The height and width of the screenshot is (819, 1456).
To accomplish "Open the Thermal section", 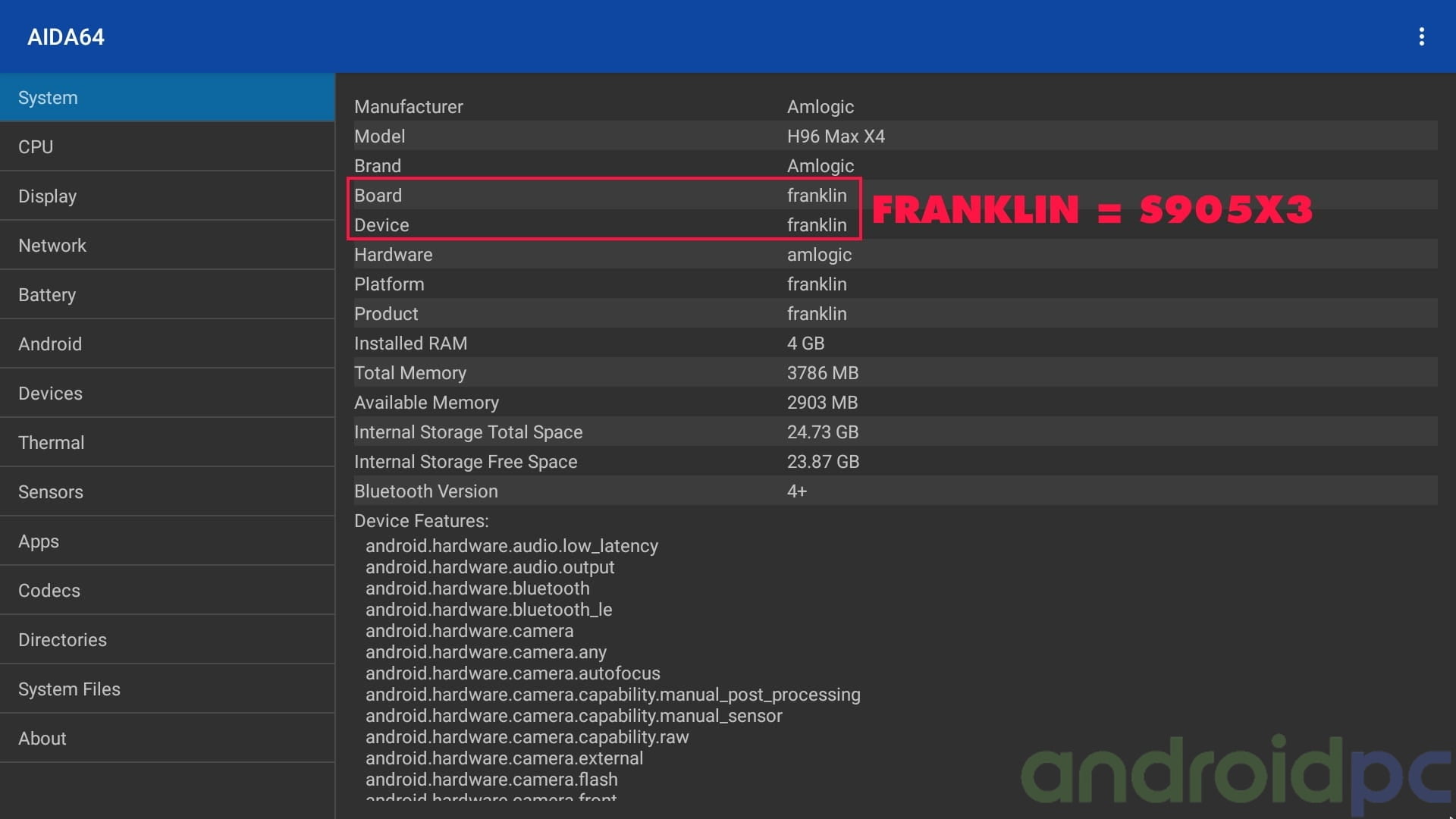I will coord(167,443).
